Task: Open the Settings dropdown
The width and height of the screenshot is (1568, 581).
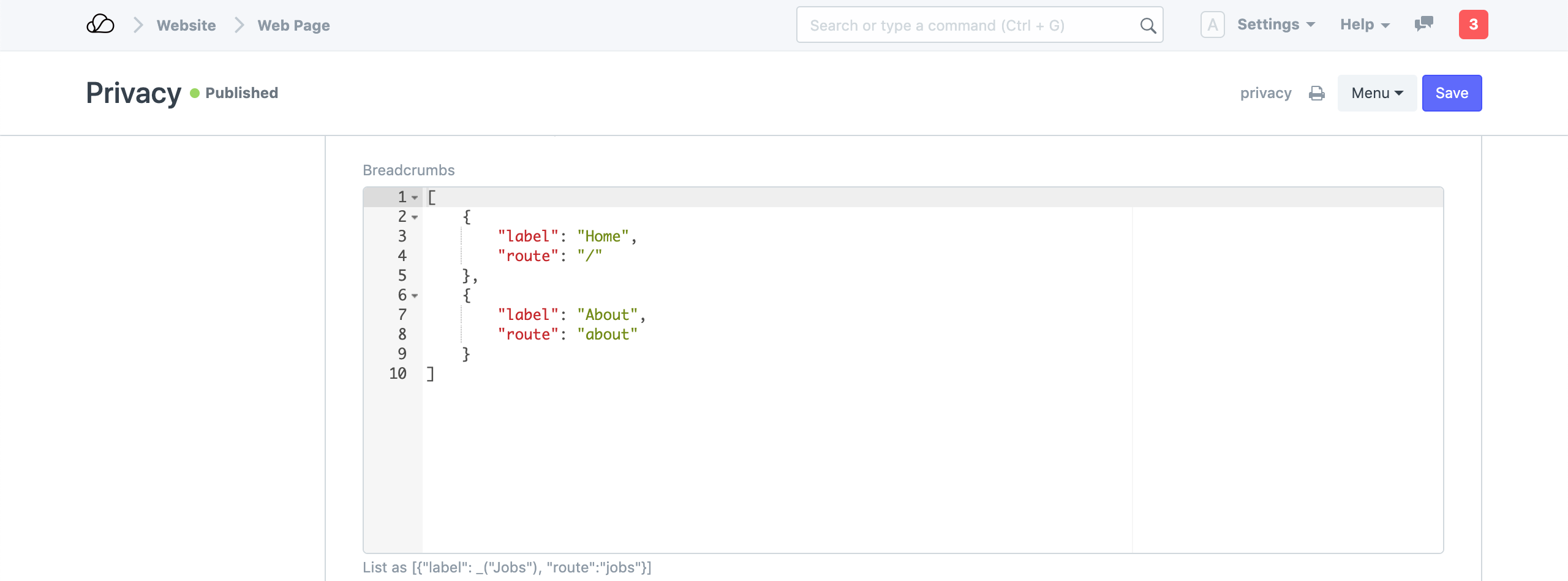Action: pos(1276,25)
